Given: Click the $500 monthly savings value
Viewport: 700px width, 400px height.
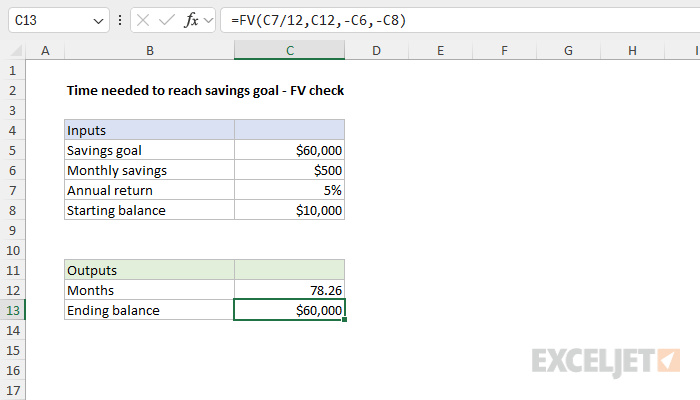Looking at the screenshot, I should pos(289,170).
